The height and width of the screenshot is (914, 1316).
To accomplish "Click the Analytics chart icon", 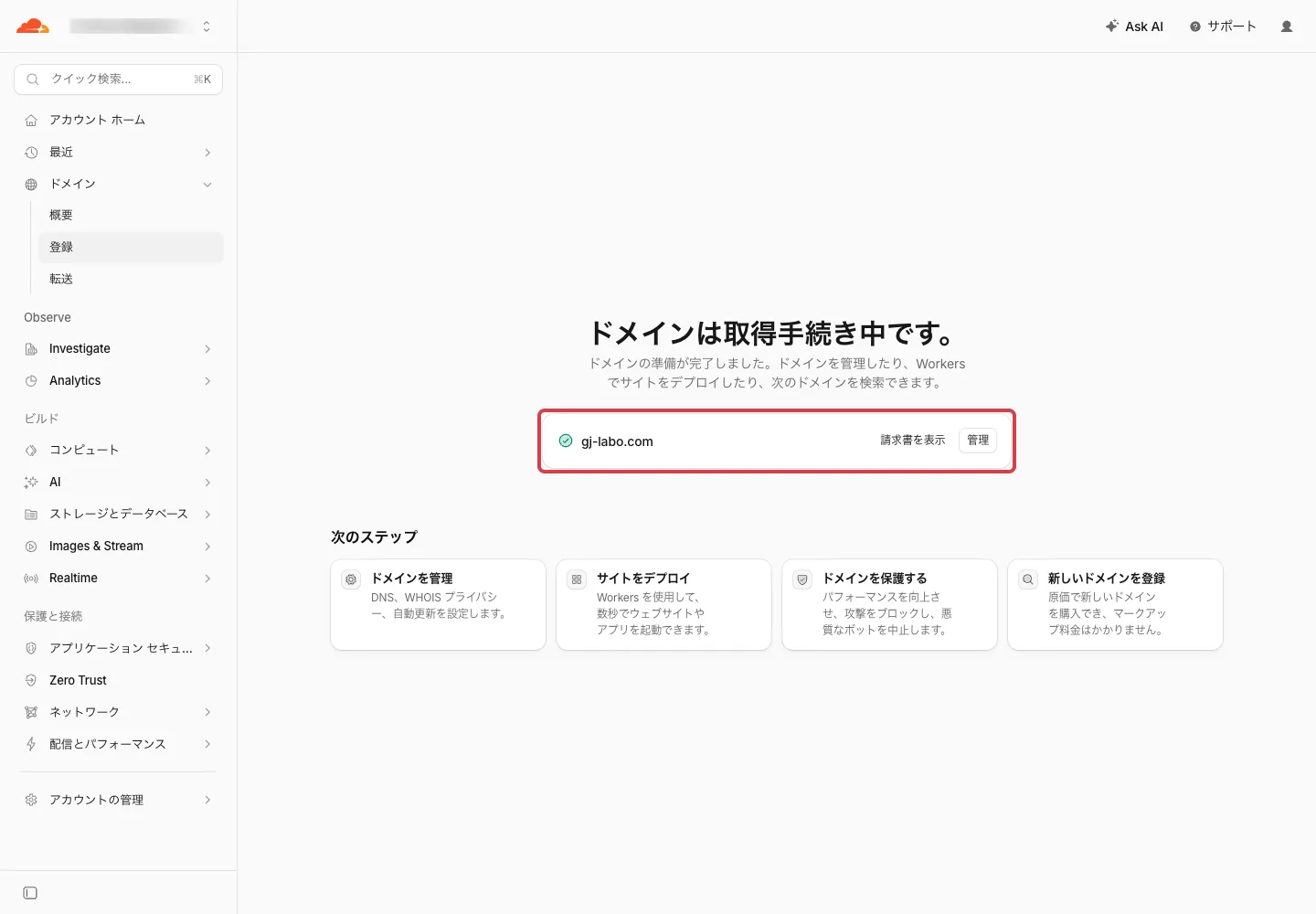I will [31, 381].
